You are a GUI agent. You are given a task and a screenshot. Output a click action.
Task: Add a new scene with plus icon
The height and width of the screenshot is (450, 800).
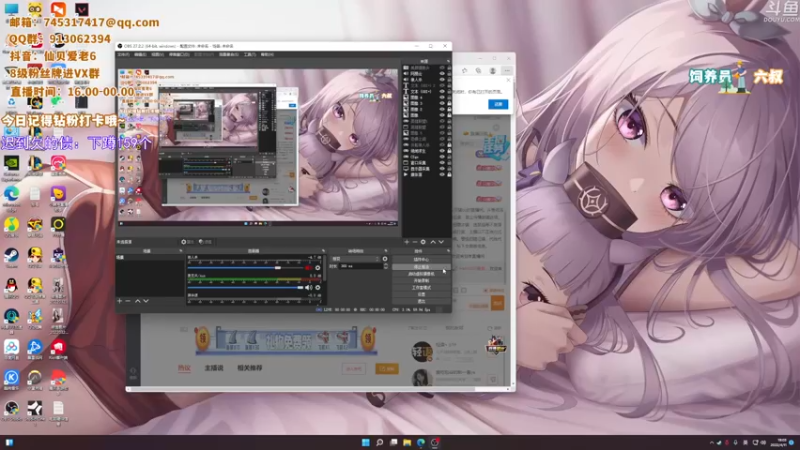coord(119,301)
